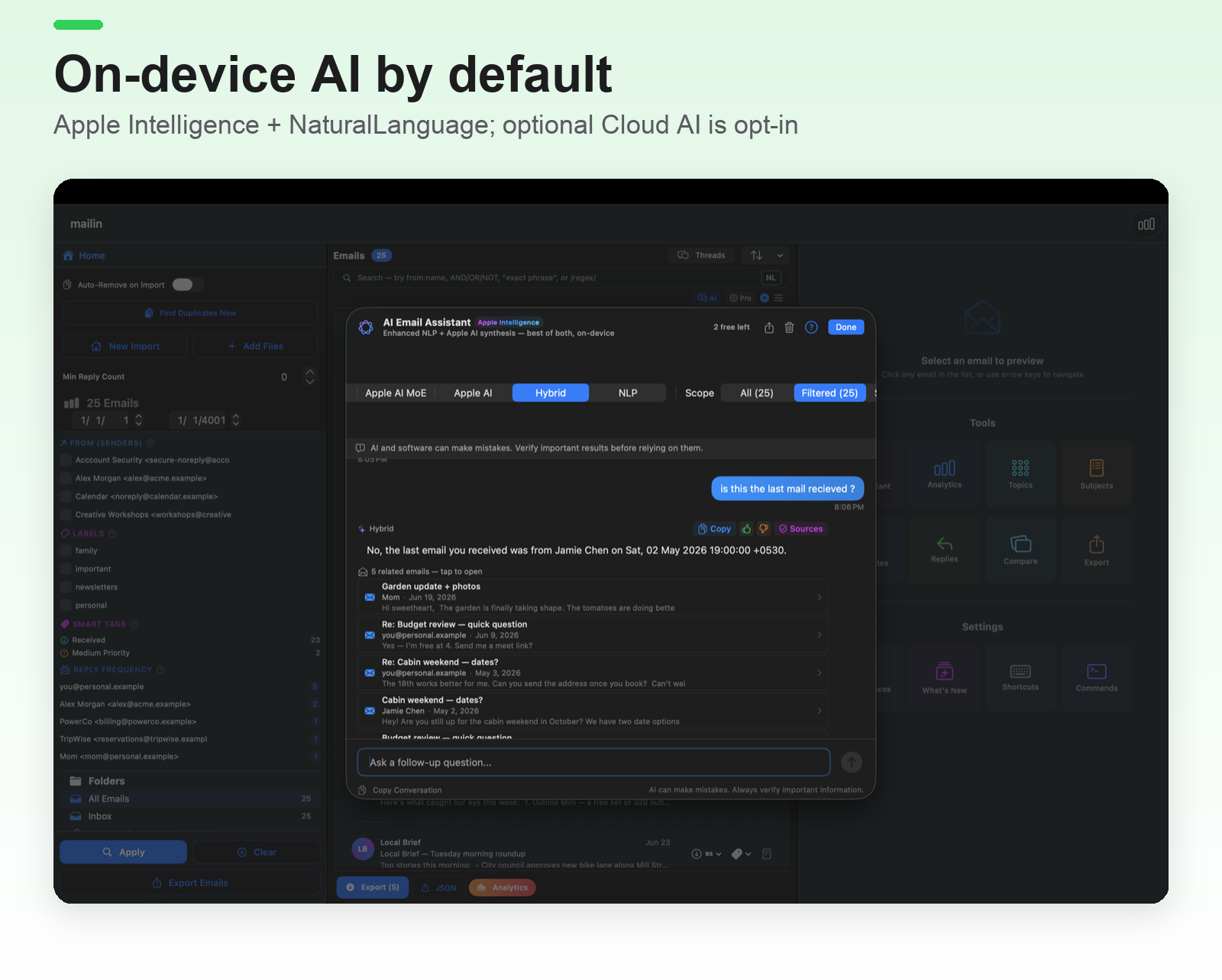Adjust the 1/4001 date stepper arrows
Image resolution: width=1222 pixels, height=980 pixels.
coord(235,420)
